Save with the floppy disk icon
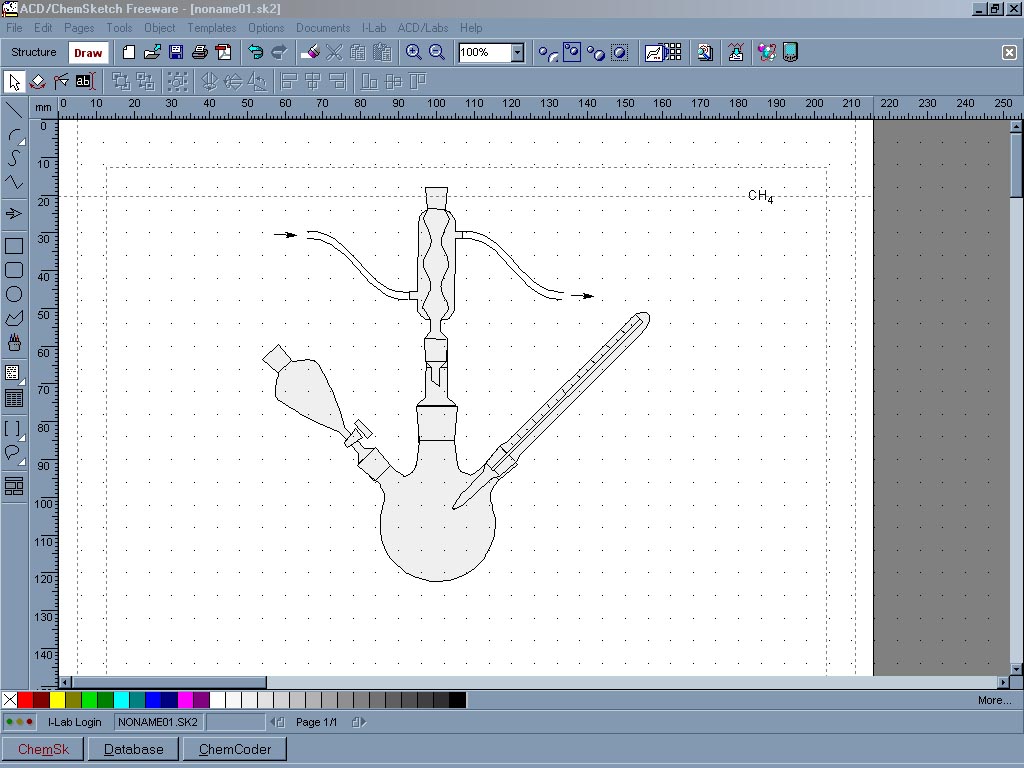 [x=176, y=52]
